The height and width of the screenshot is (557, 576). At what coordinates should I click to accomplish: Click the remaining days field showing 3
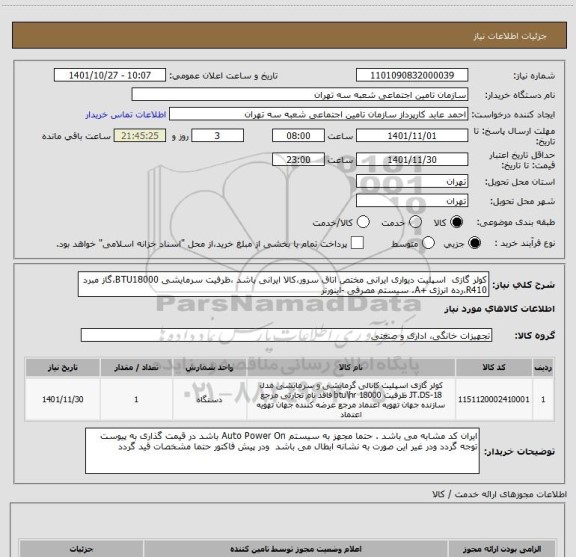(217, 136)
